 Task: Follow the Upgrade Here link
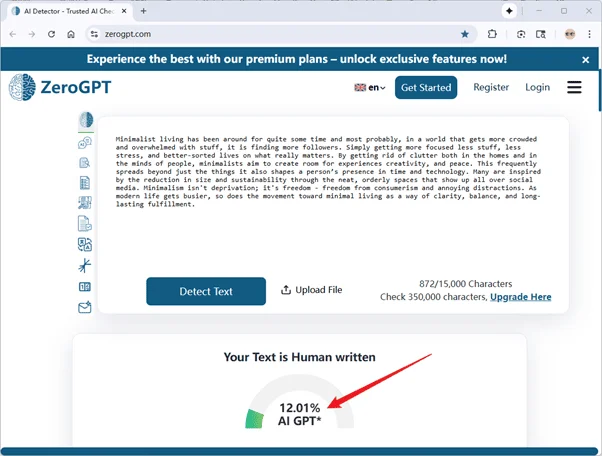(x=521, y=297)
